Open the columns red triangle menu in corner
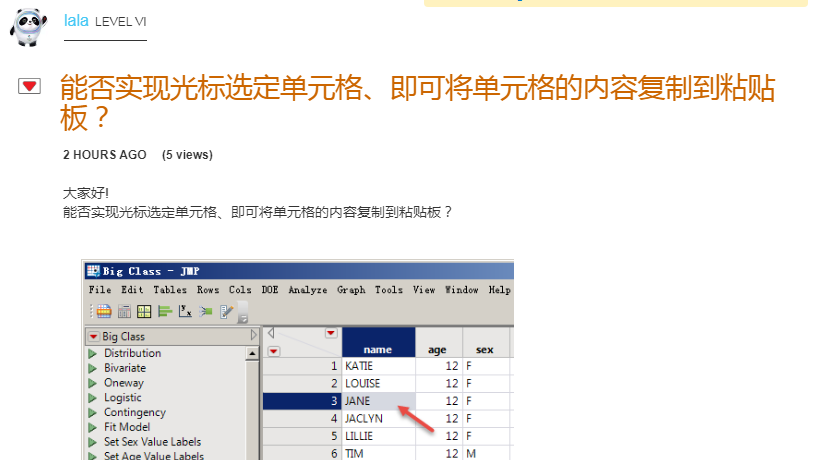 tap(331, 333)
